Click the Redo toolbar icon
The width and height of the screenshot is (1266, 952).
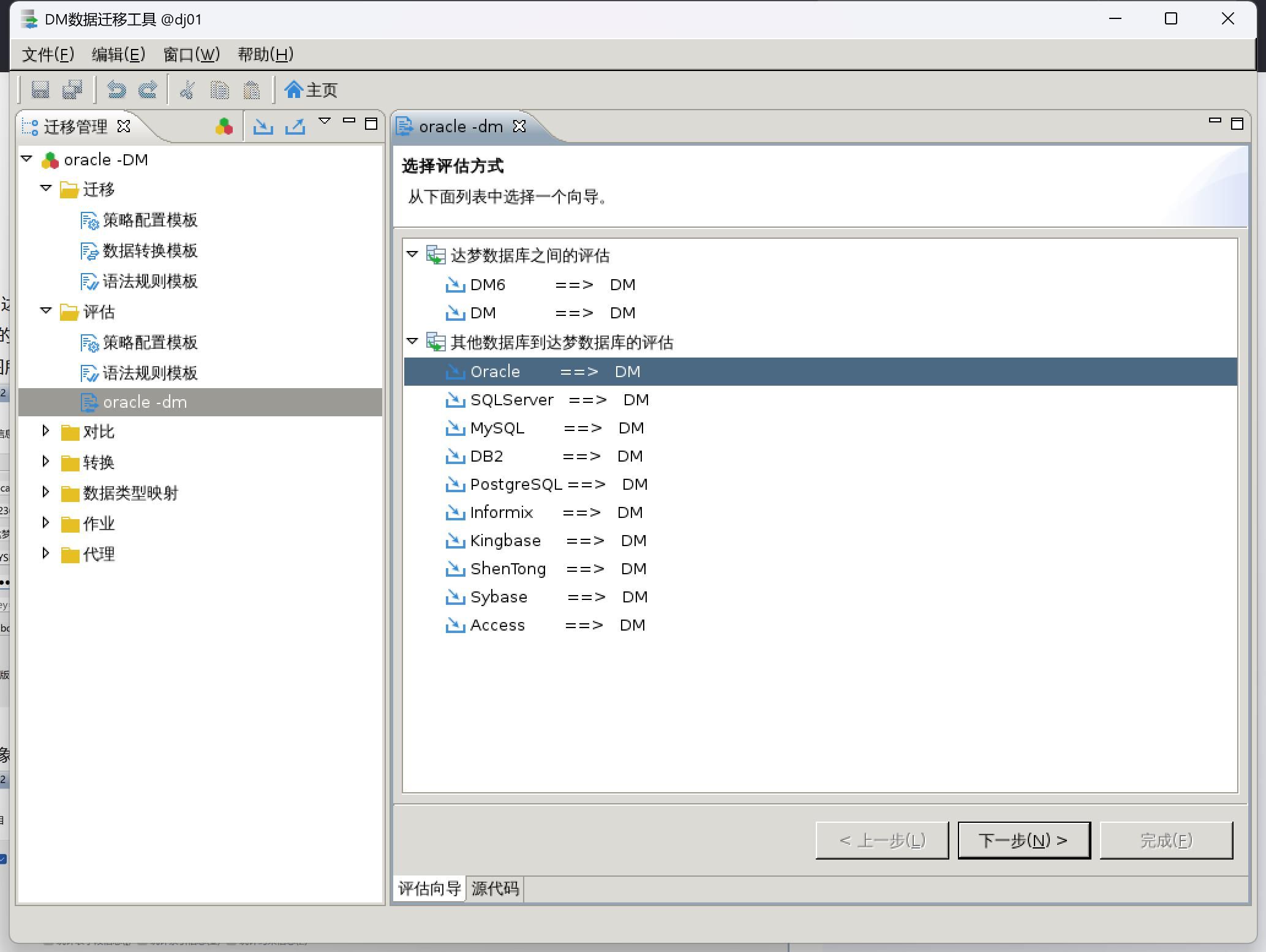(x=148, y=90)
